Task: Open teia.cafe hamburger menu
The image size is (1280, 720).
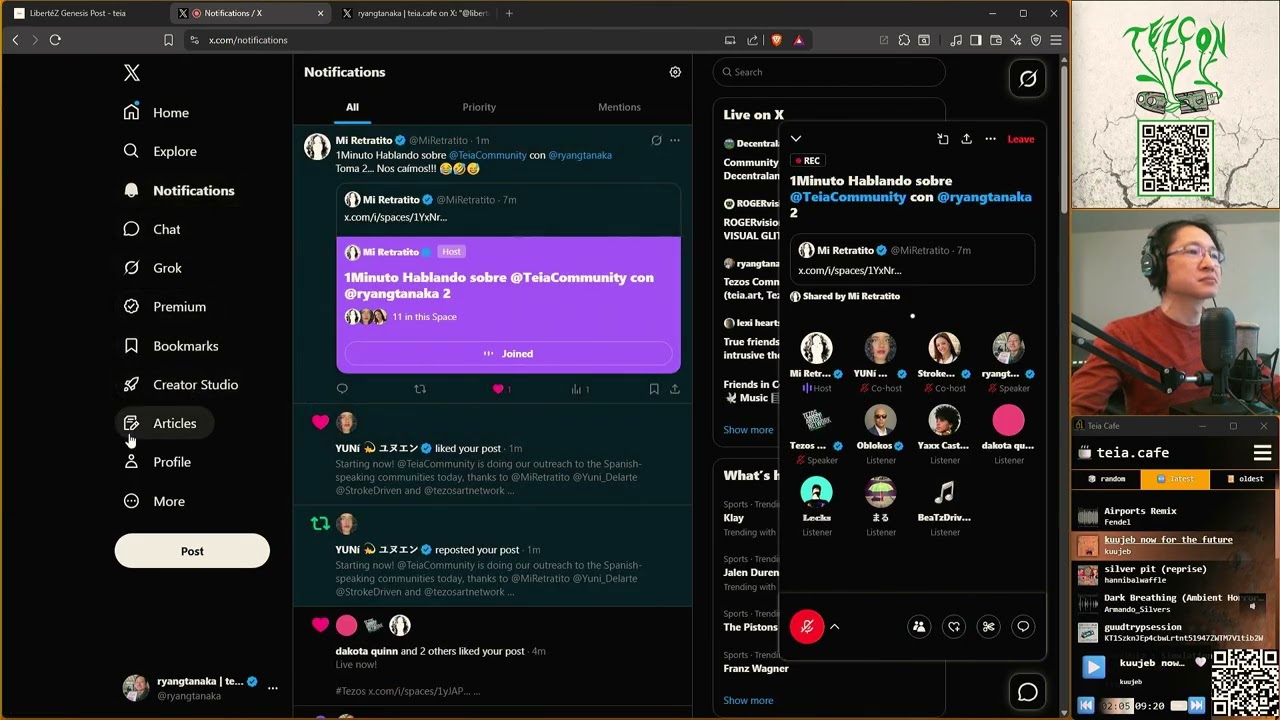Action: click(1263, 453)
